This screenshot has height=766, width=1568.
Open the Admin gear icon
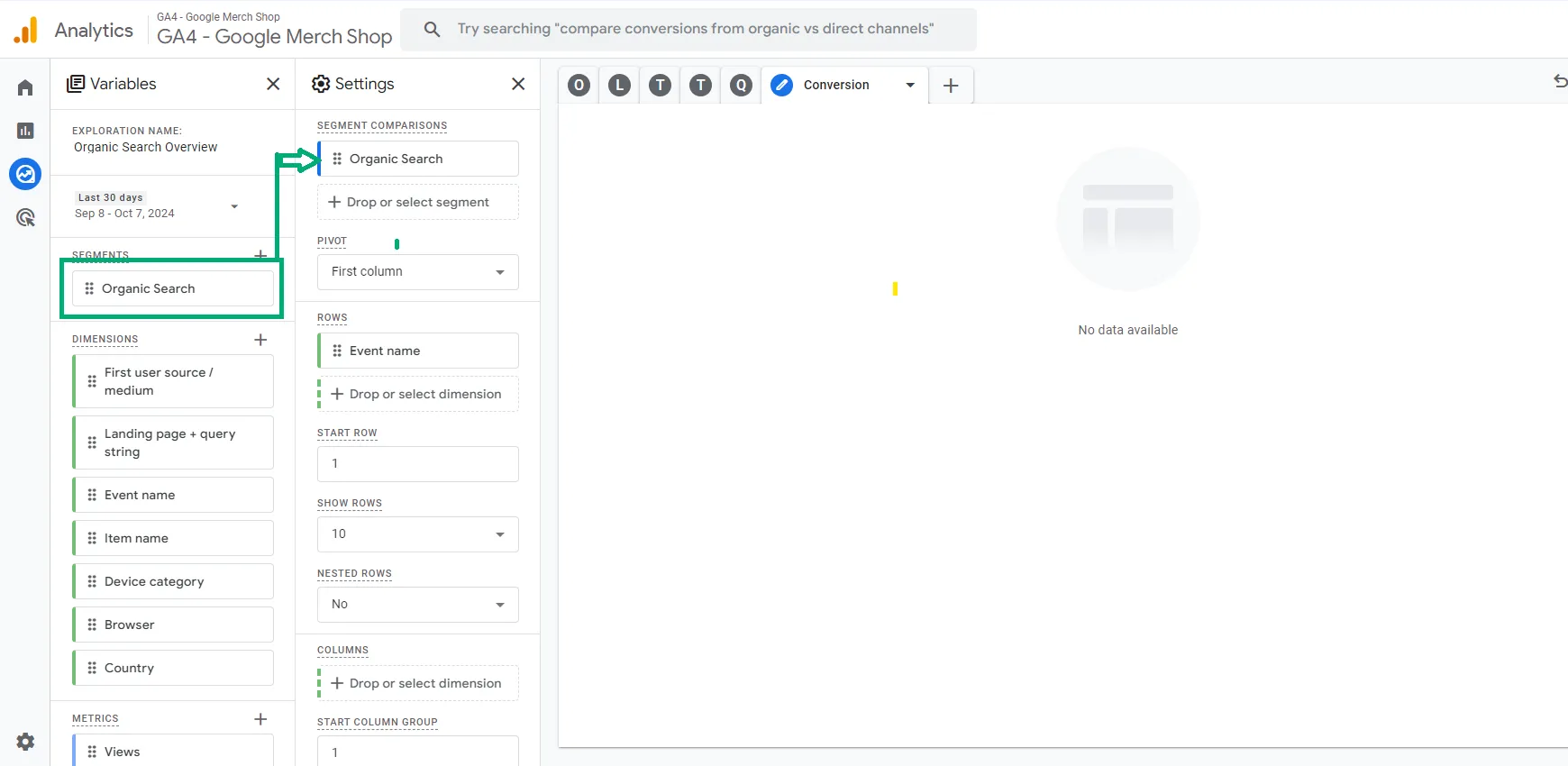(x=25, y=742)
